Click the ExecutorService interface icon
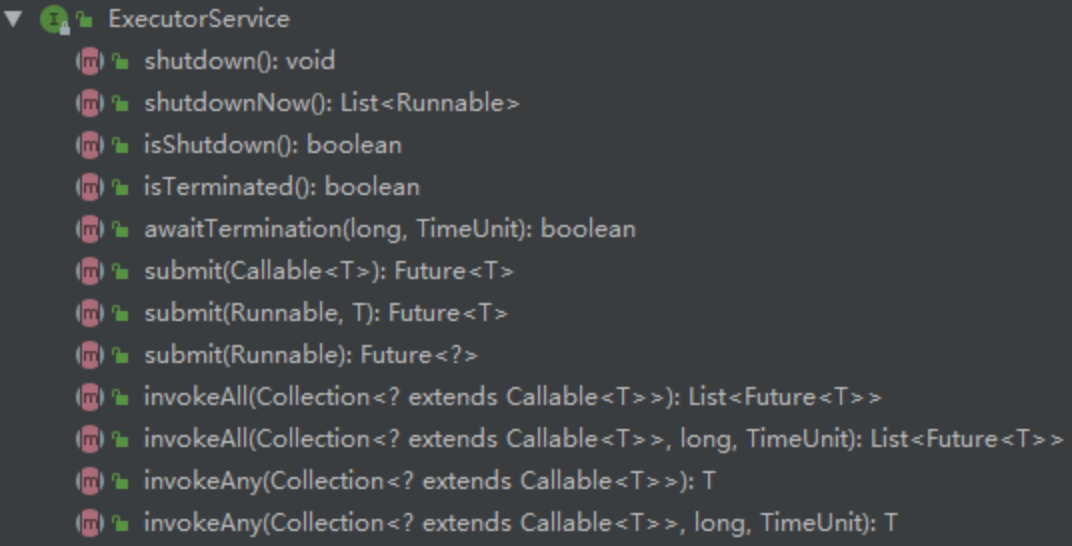The height and width of the screenshot is (546, 1072). click(x=54, y=19)
